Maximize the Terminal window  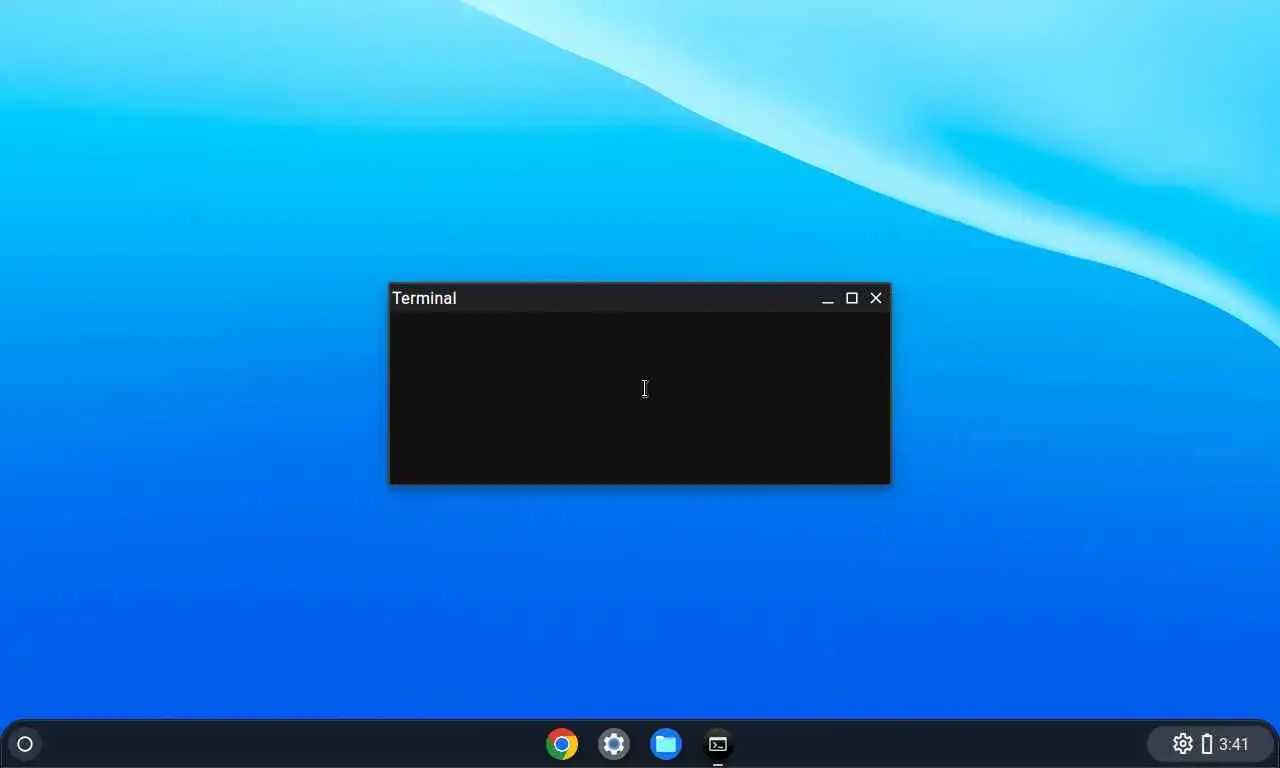click(x=852, y=298)
